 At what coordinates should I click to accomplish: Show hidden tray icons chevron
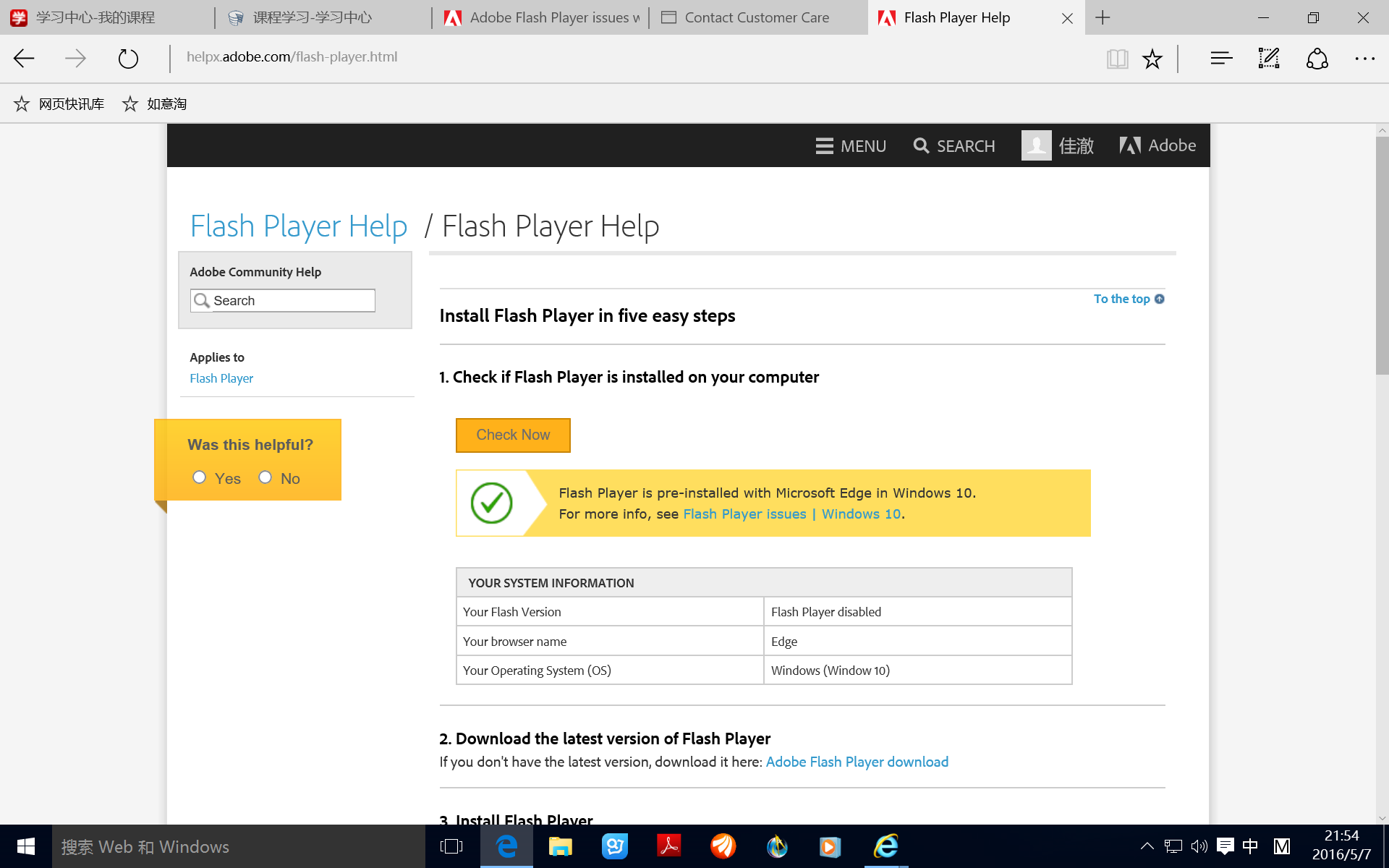coord(1147,846)
